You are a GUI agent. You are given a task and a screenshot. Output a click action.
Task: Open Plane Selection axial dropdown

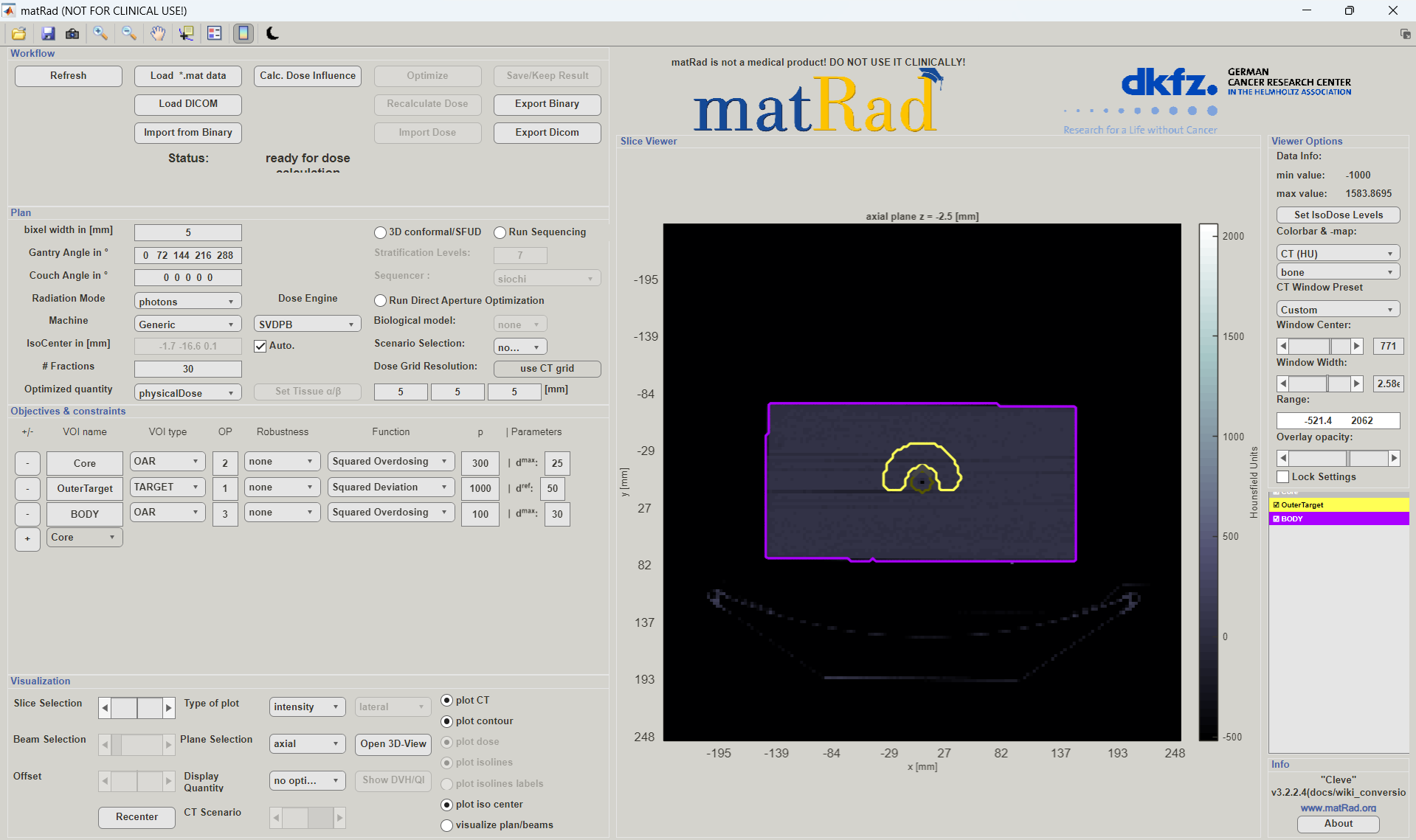tap(307, 743)
